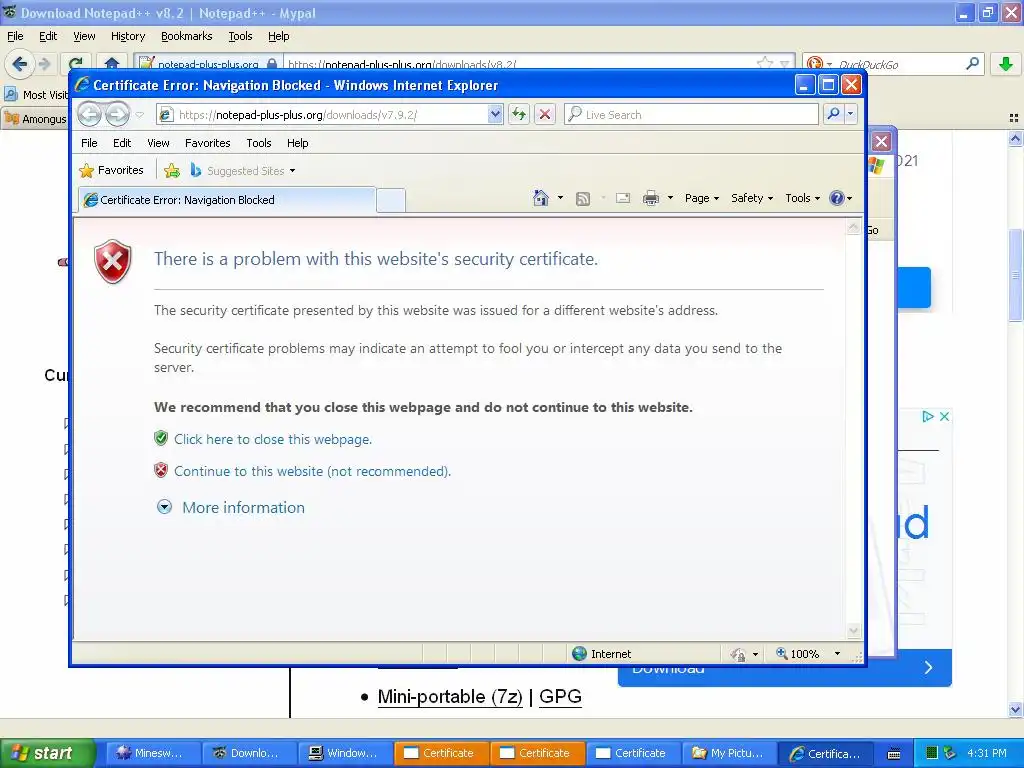Open IE Help menu
Screen dimensions: 1024x768
pos(297,143)
